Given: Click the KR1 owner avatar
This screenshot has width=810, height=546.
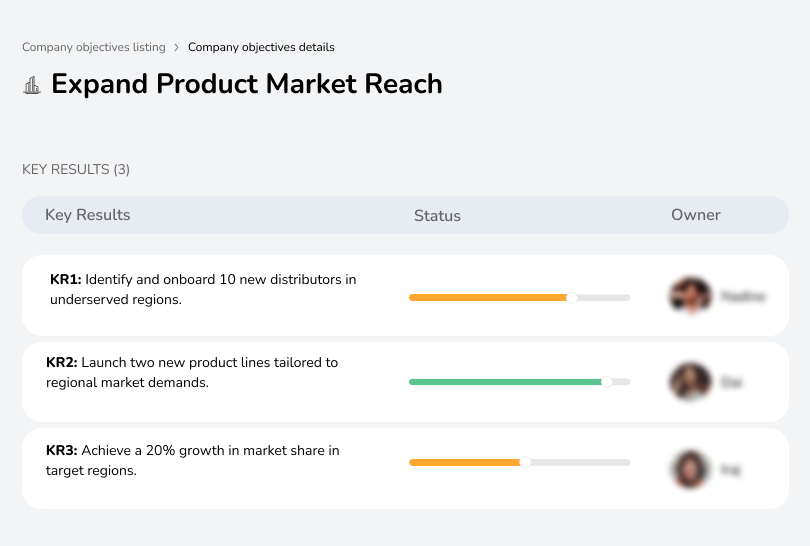Looking at the screenshot, I should [x=691, y=295].
